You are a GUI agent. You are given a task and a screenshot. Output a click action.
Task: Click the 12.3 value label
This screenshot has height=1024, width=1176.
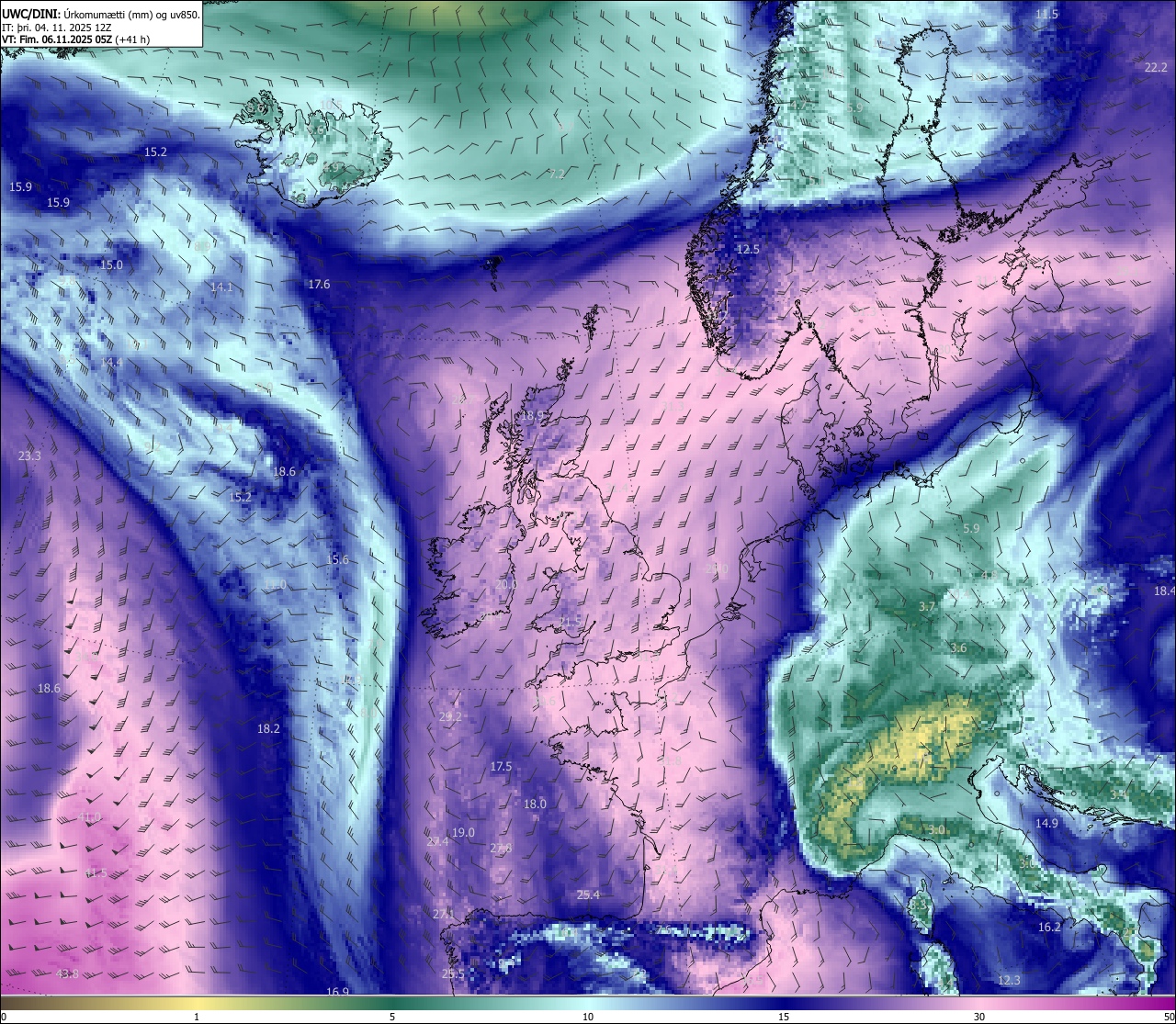1009,980
